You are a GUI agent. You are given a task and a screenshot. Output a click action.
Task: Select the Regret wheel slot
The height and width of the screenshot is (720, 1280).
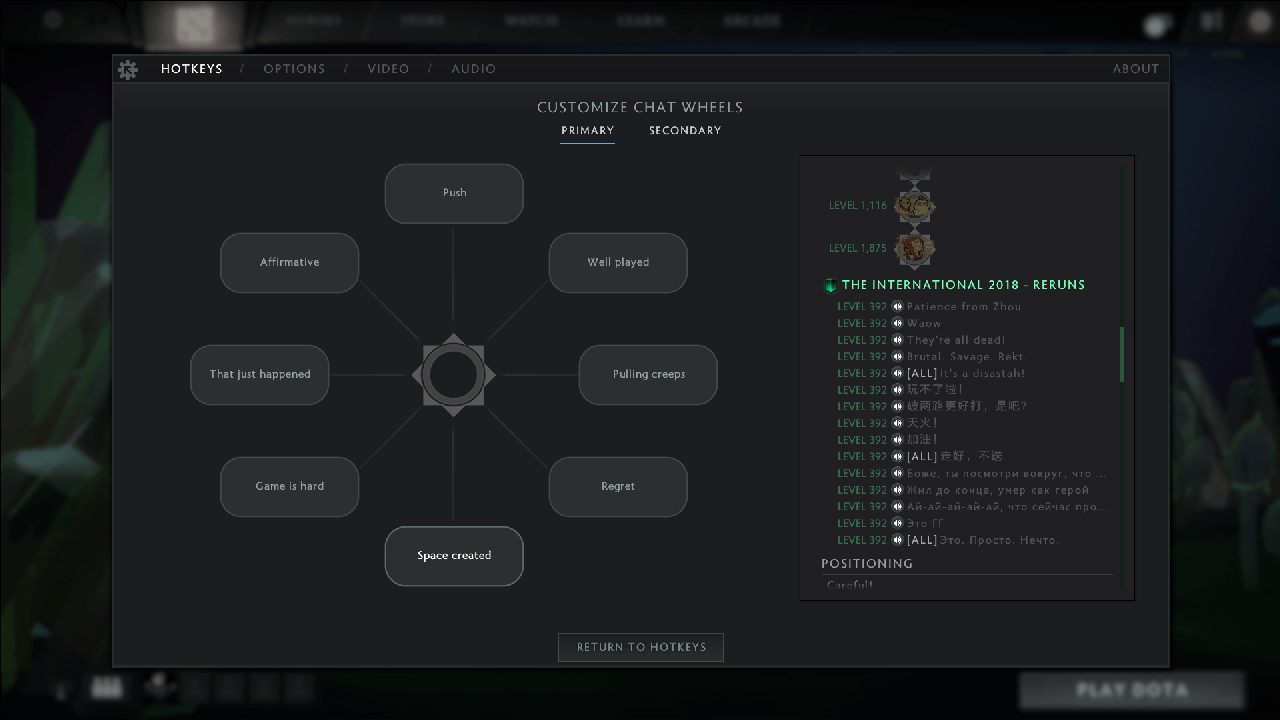[618, 487]
